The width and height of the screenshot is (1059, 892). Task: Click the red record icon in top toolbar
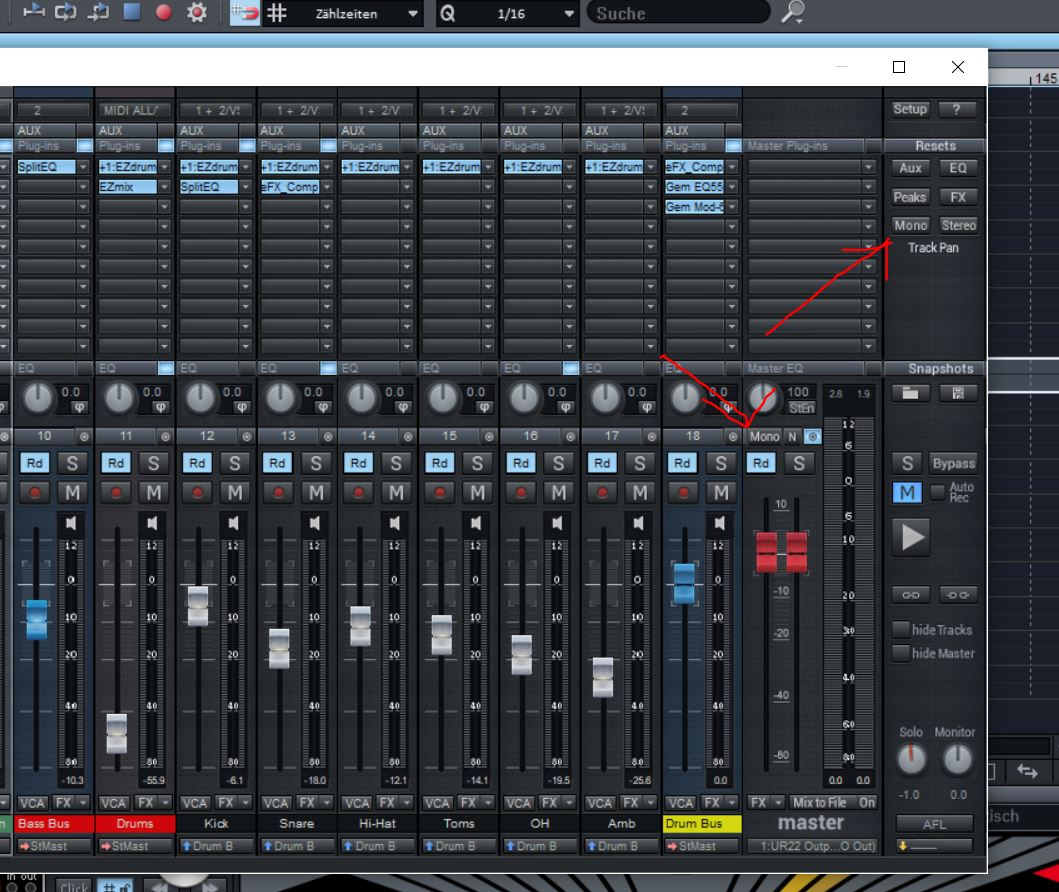point(163,12)
